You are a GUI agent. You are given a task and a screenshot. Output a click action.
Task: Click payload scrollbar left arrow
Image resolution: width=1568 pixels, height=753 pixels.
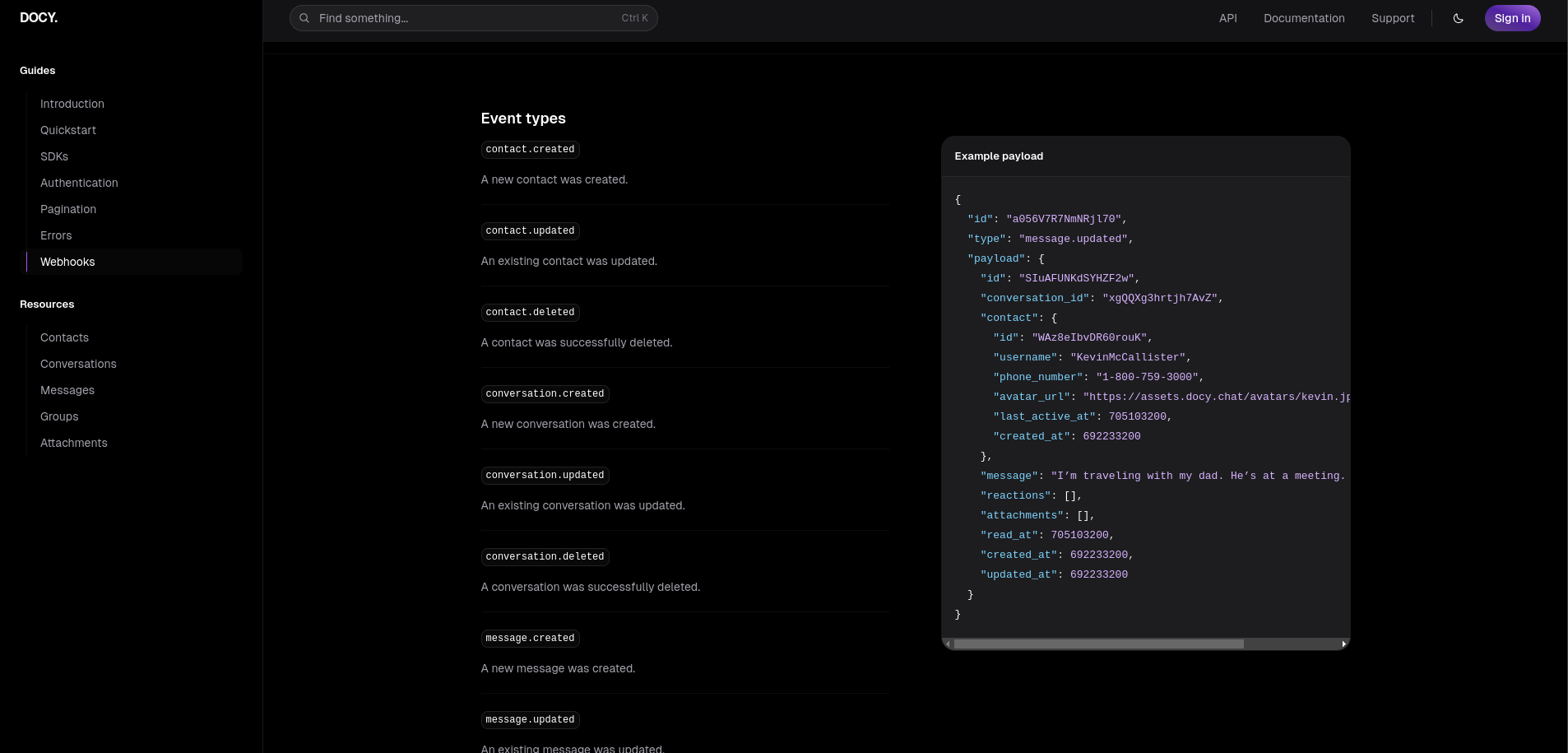pyautogui.click(x=948, y=644)
